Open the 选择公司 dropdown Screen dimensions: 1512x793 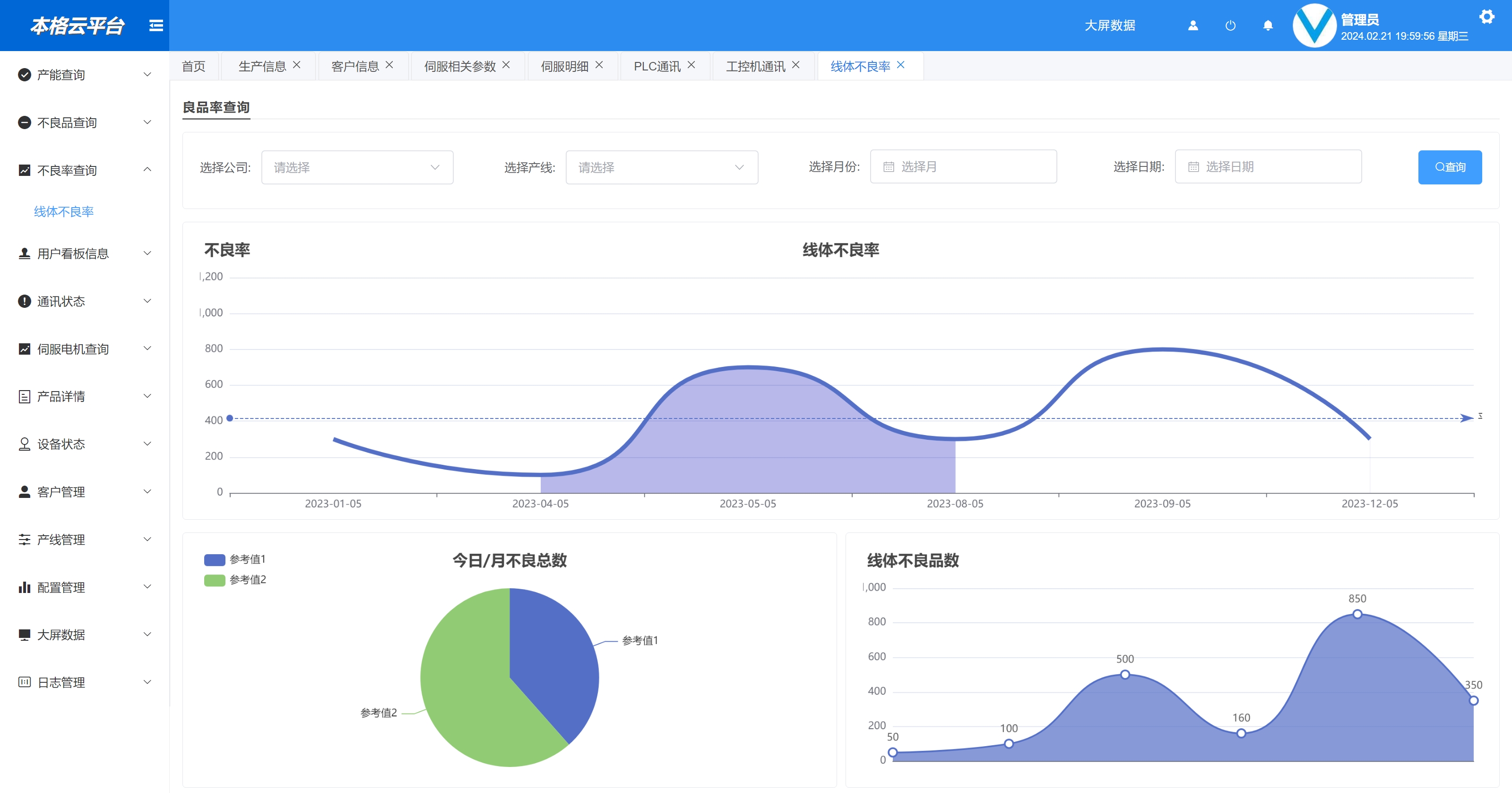point(357,167)
